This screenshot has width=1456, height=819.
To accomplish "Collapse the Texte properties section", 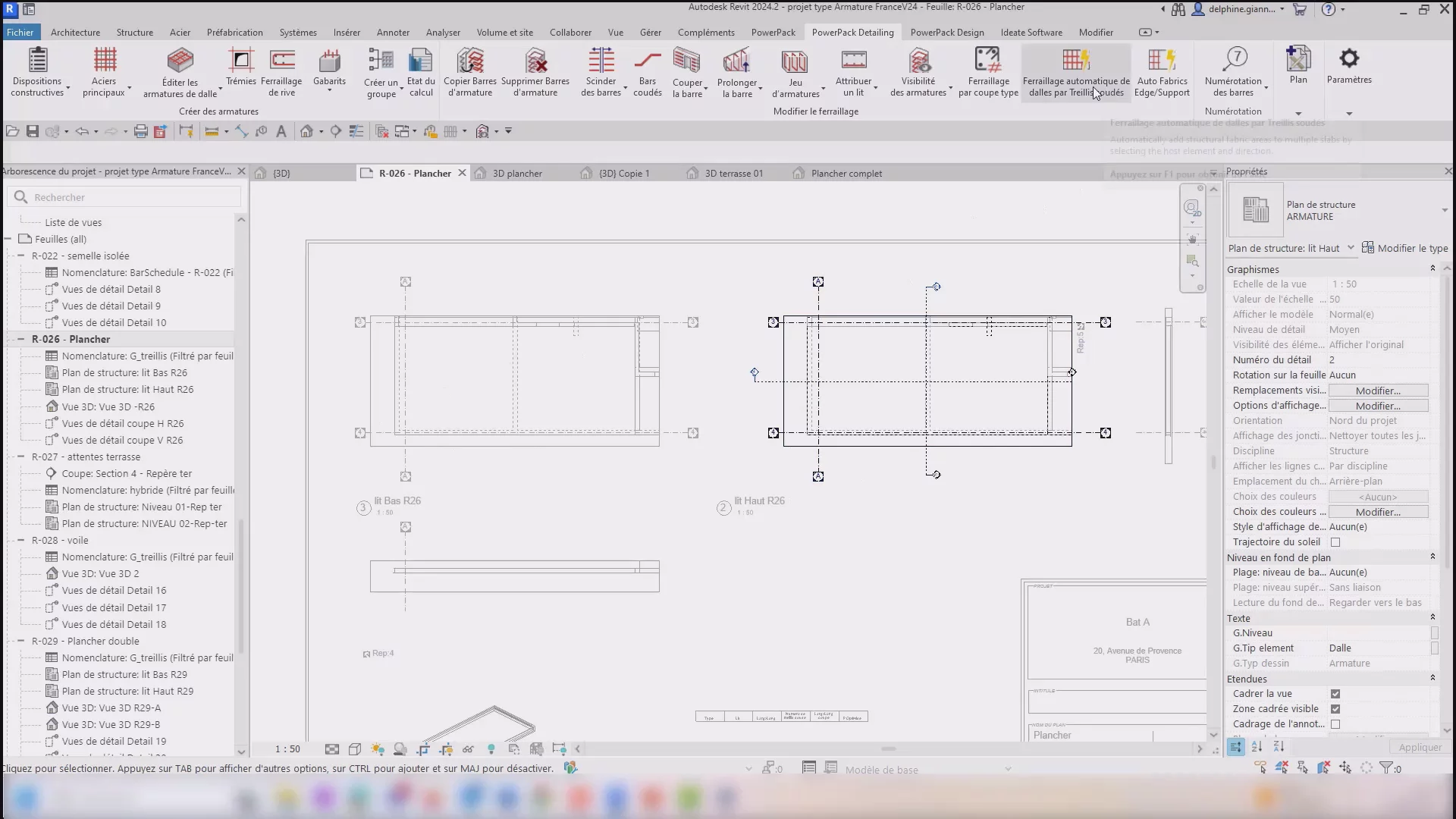I will [1432, 617].
